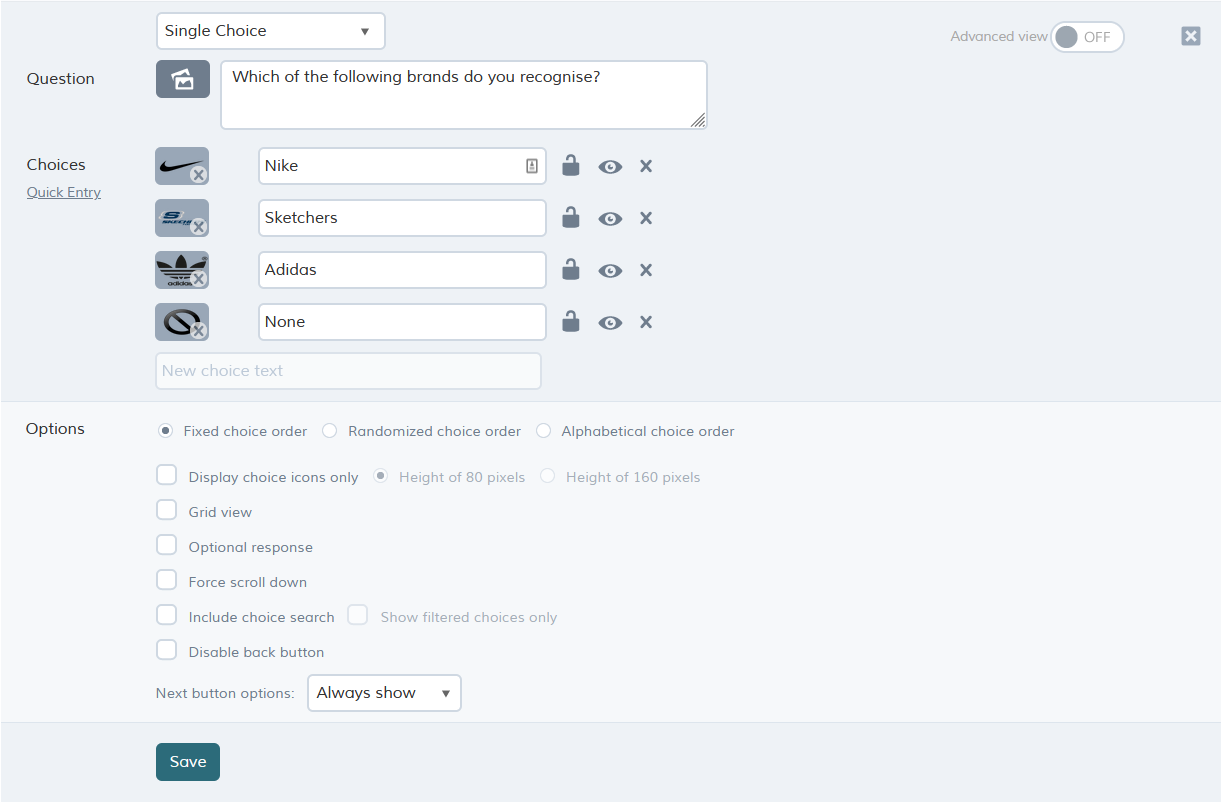Click the Adidas trefoil thumbnail
Viewport: 1223px width, 806px height.
(180, 269)
